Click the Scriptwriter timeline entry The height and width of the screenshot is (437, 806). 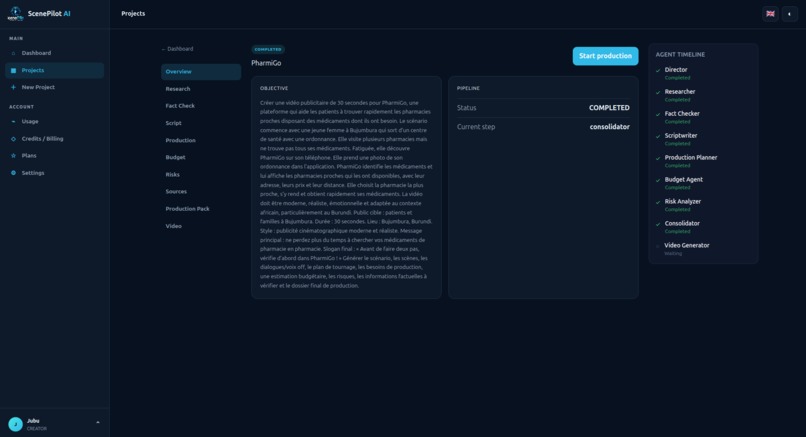[703, 139]
